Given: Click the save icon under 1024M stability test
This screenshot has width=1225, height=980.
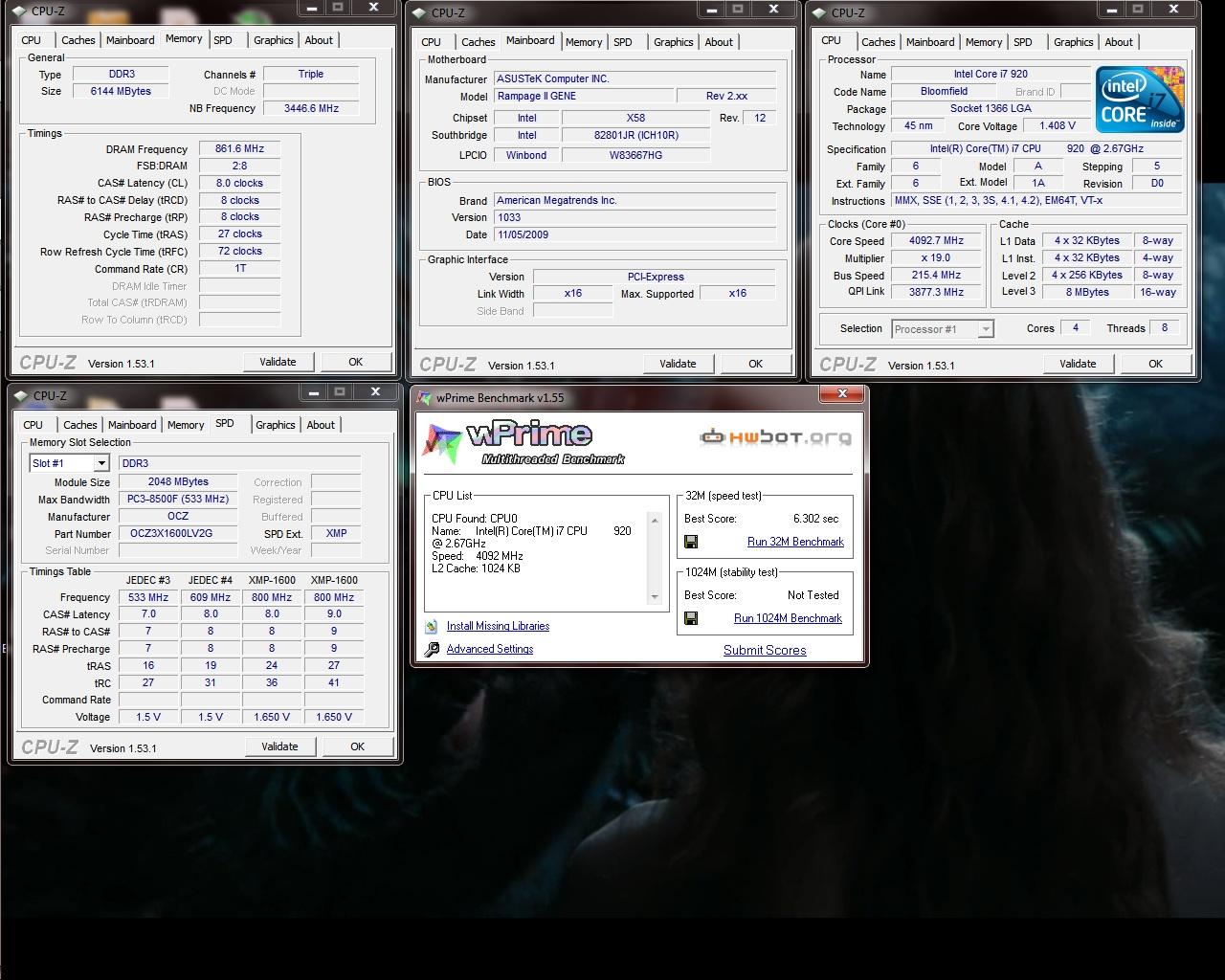Looking at the screenshot, I should [x=691, y=618].
